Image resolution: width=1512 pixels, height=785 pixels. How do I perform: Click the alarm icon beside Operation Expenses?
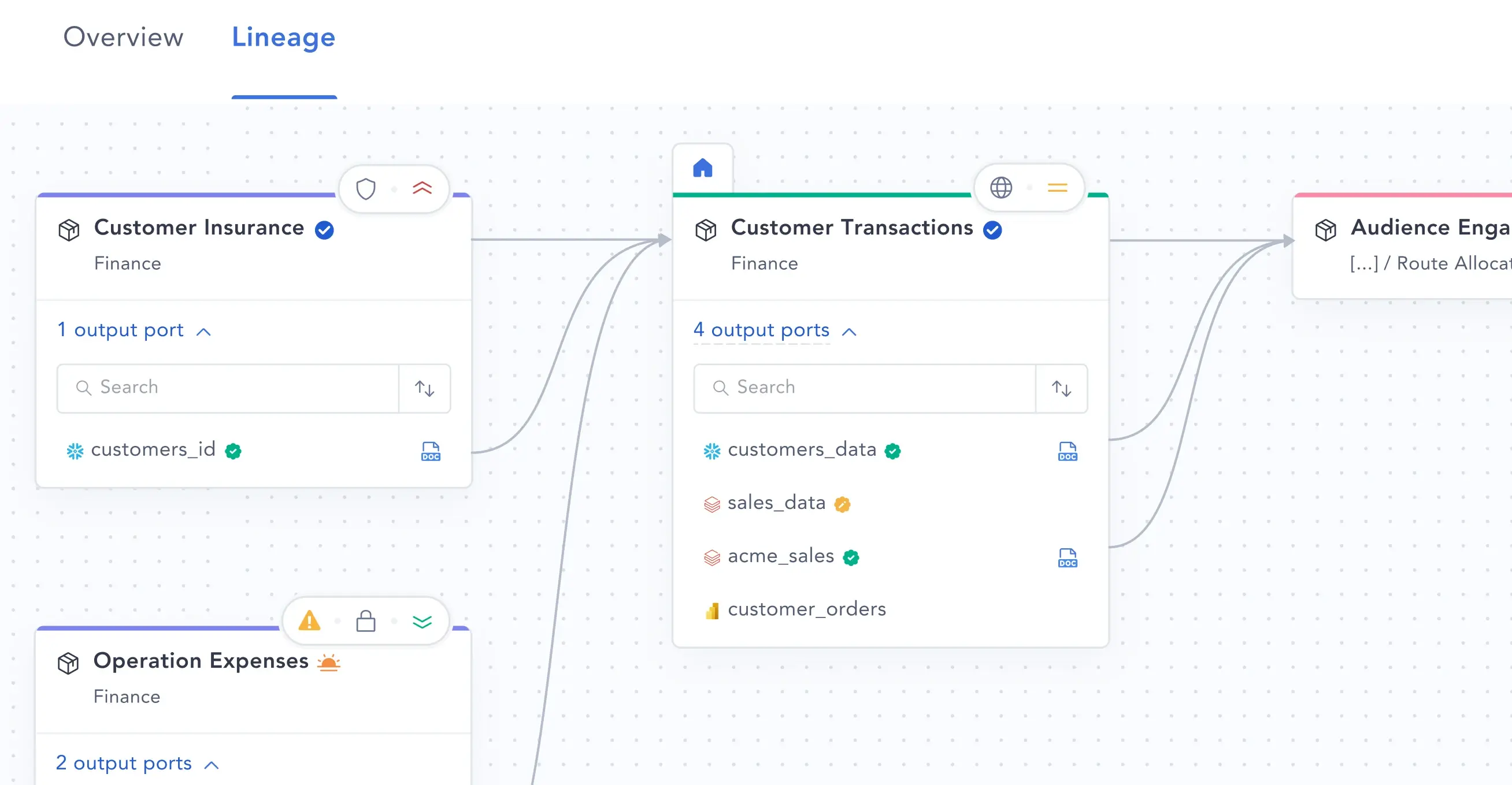tap(329, 663)
